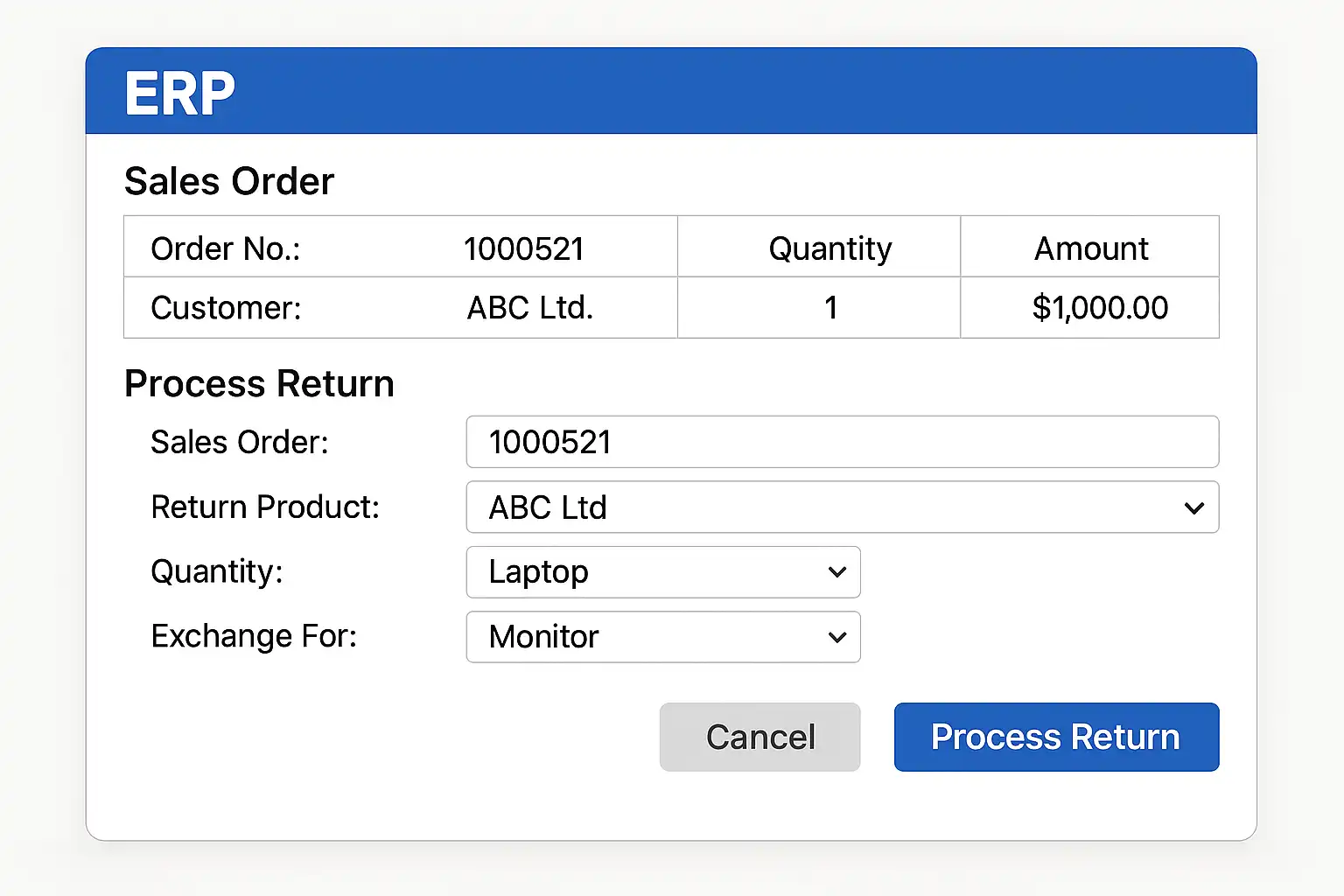
Task: Select the Amount column header
Action: (1090, 248)
